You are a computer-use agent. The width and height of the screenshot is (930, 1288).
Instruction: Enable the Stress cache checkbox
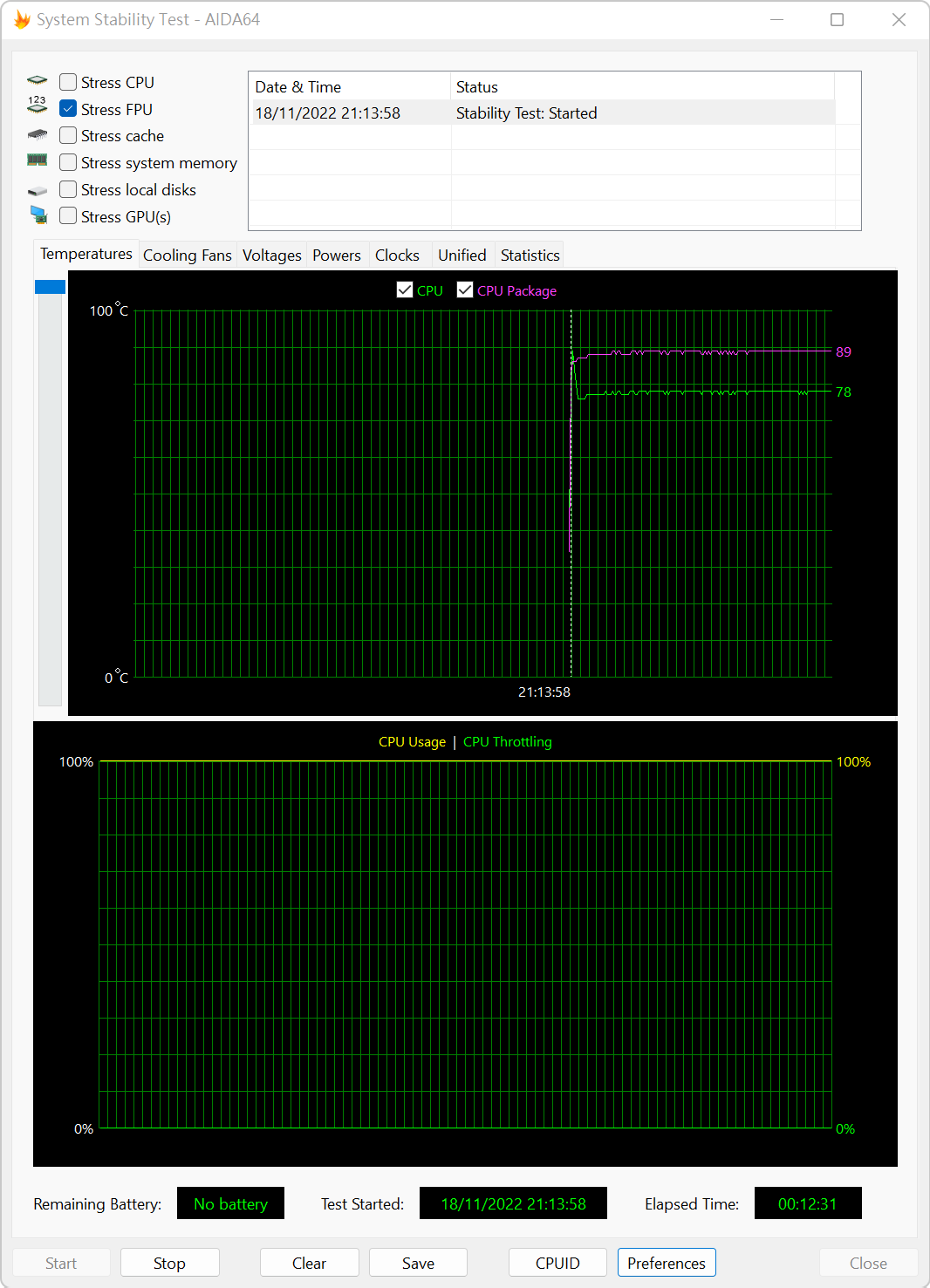tap(68, 135)
